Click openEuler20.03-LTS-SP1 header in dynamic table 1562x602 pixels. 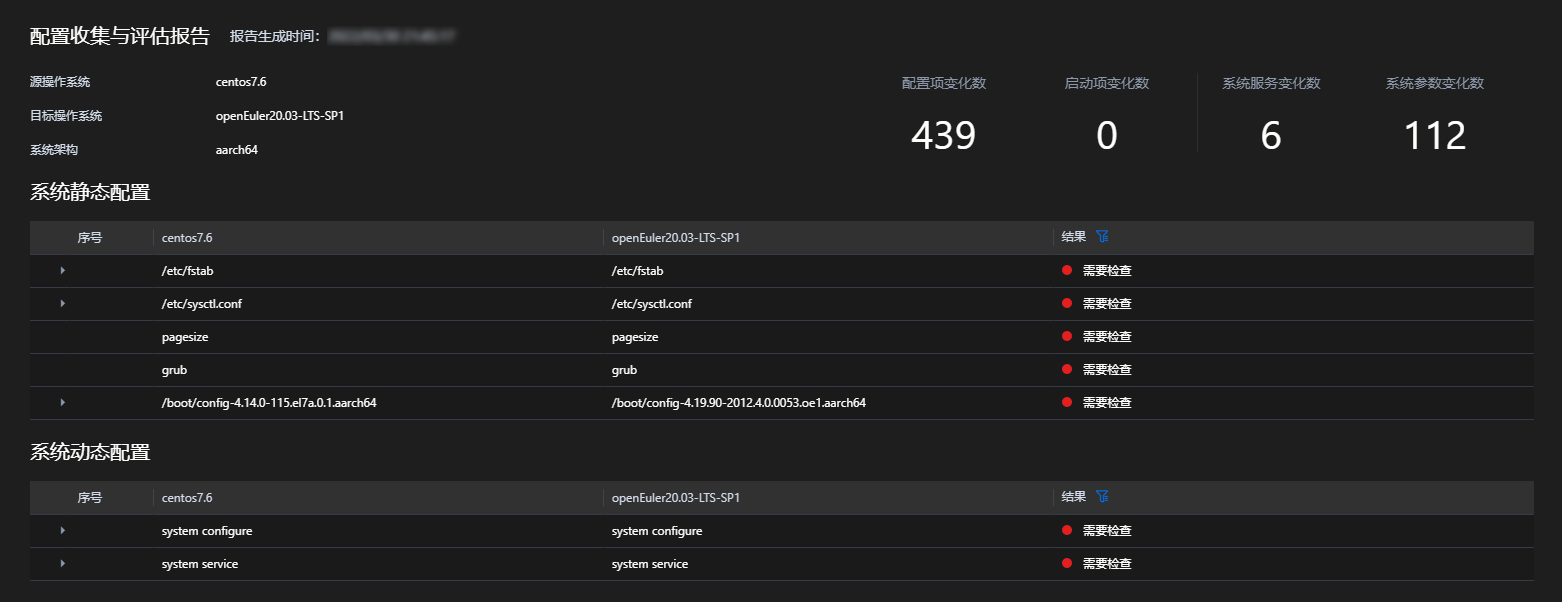tap(675, 498)
